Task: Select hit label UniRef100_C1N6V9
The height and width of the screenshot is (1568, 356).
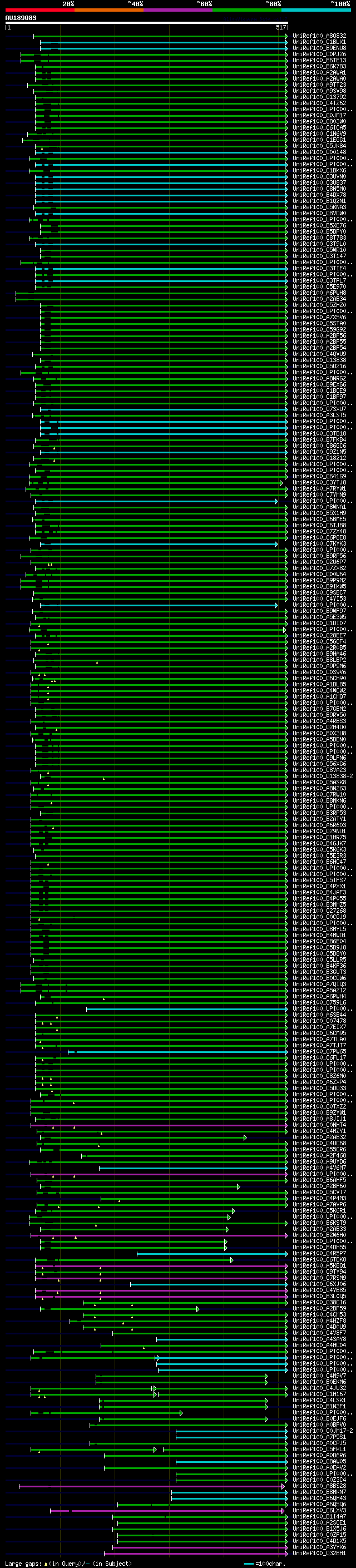Action: click(x=319, y=134)
